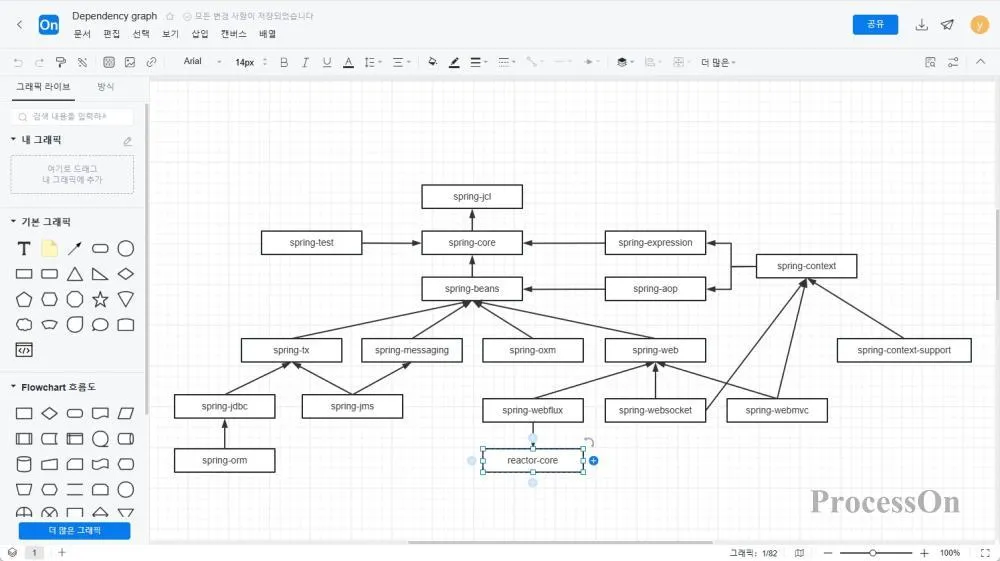Pick the code block shape
Image resolution: width=1000 pixels, height=561 pixels.
(24, 349)
